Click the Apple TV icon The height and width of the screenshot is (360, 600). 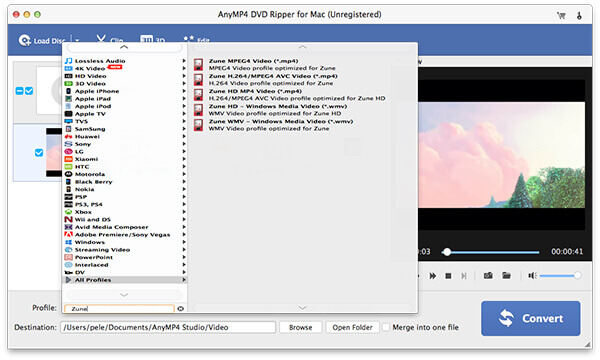(68, 114)
